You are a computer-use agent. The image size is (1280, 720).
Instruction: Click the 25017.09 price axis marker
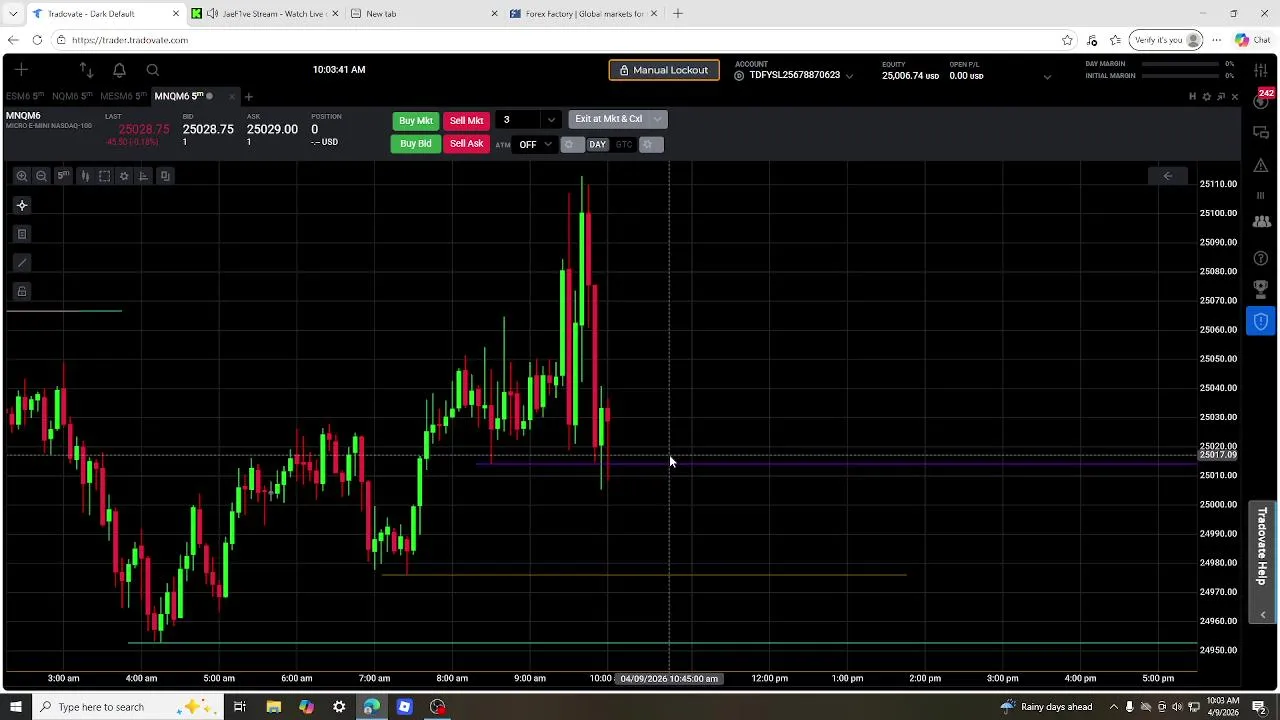[x=1218, y=455]
